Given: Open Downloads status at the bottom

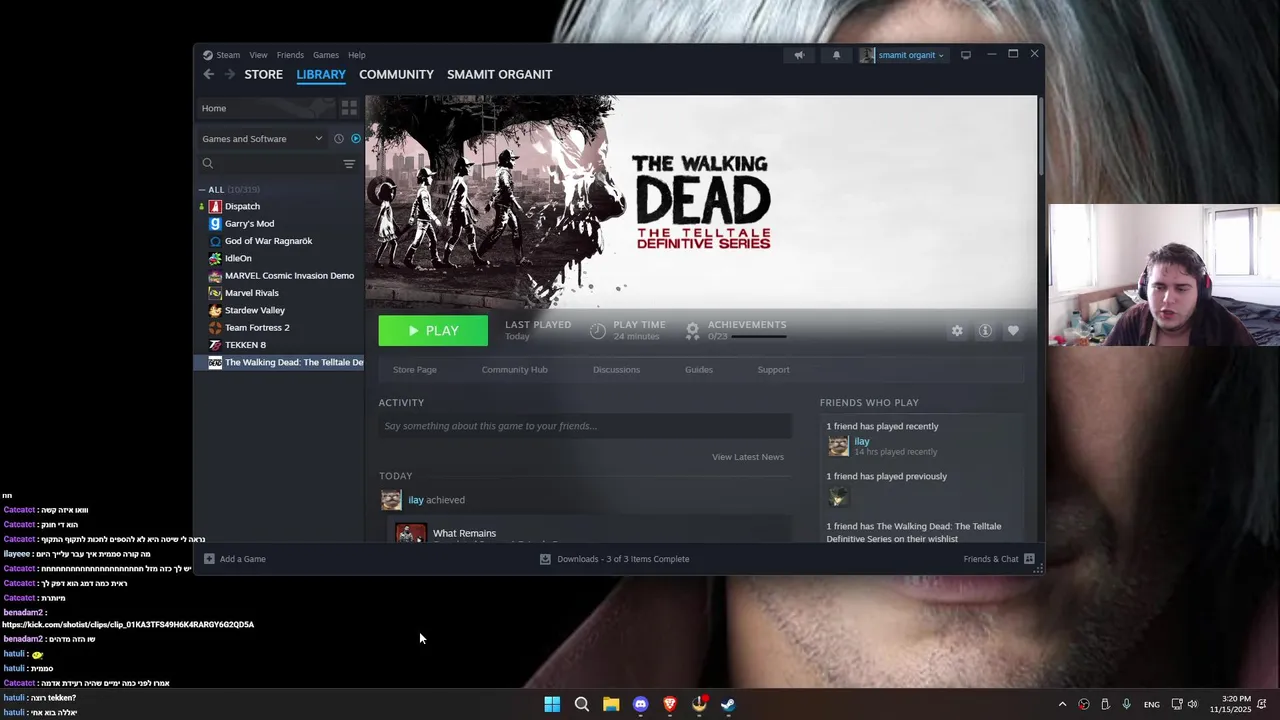Looking at the screenshot, I should 614,559.
